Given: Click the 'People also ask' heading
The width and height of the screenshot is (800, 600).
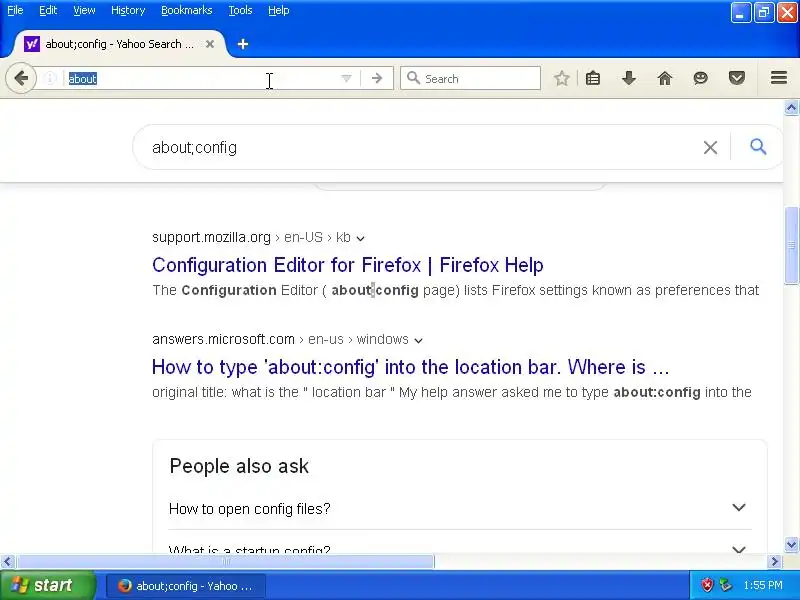Looking at the screenshot, I should [x=239, y=466].
